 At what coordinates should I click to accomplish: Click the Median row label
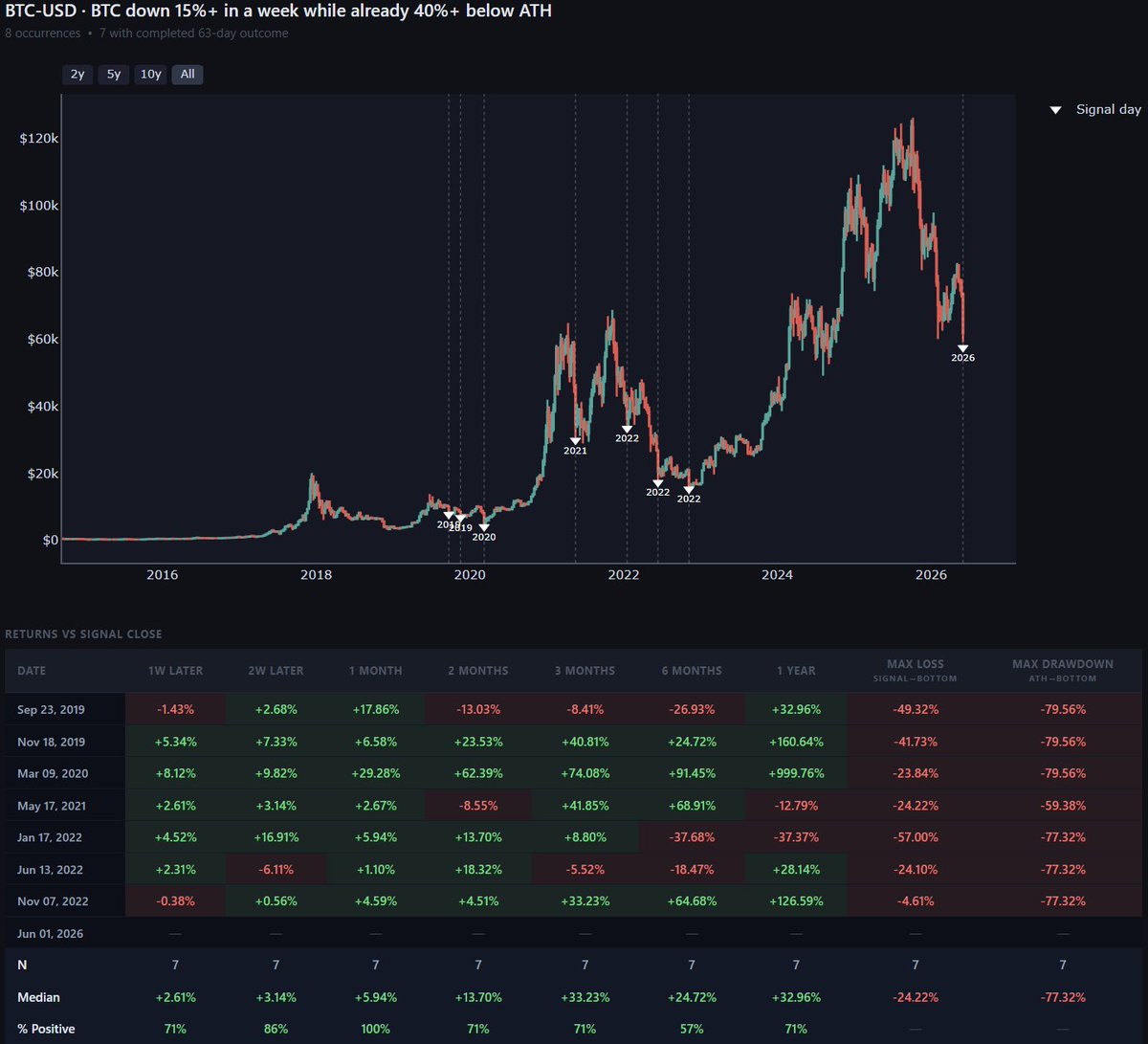38,997
